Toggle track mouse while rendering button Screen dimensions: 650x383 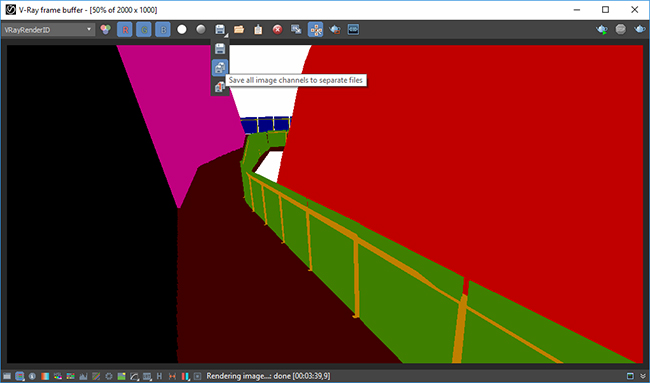tap(315, 29)
